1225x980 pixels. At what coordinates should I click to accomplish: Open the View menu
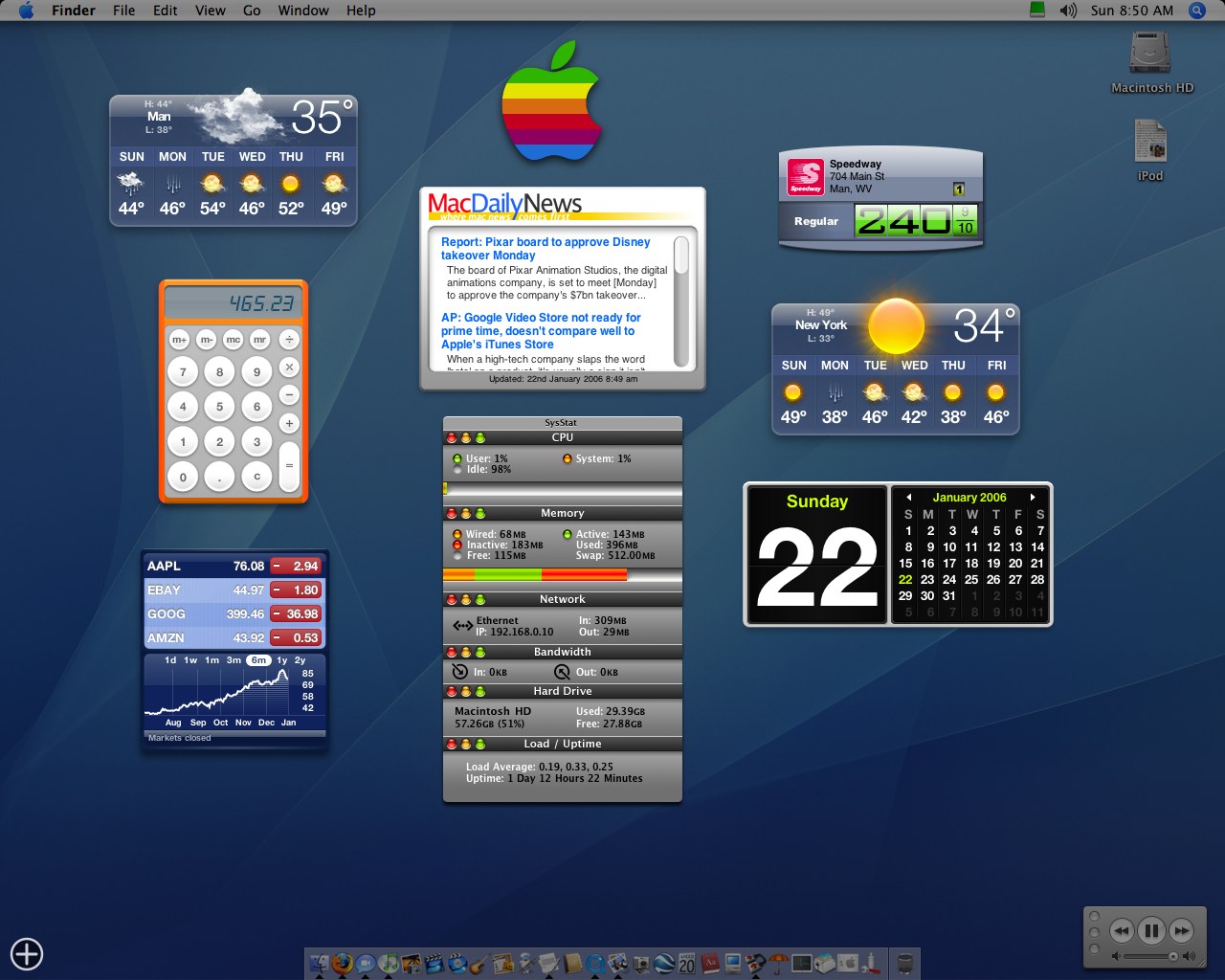tap(211, 11)
